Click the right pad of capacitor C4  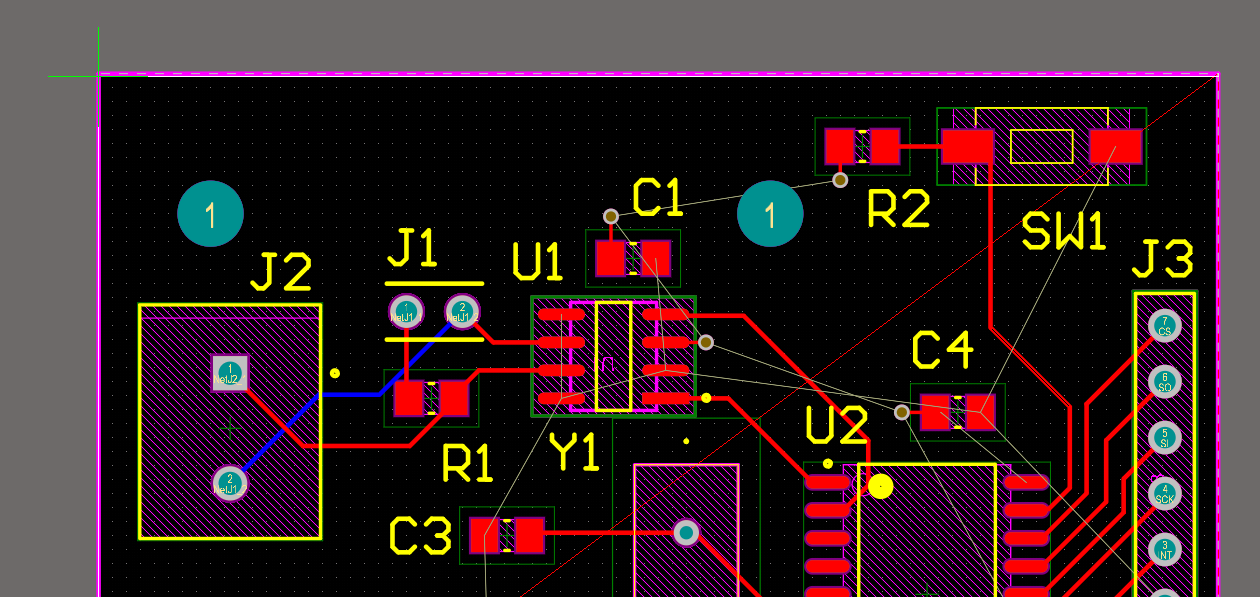coord(980,412)
